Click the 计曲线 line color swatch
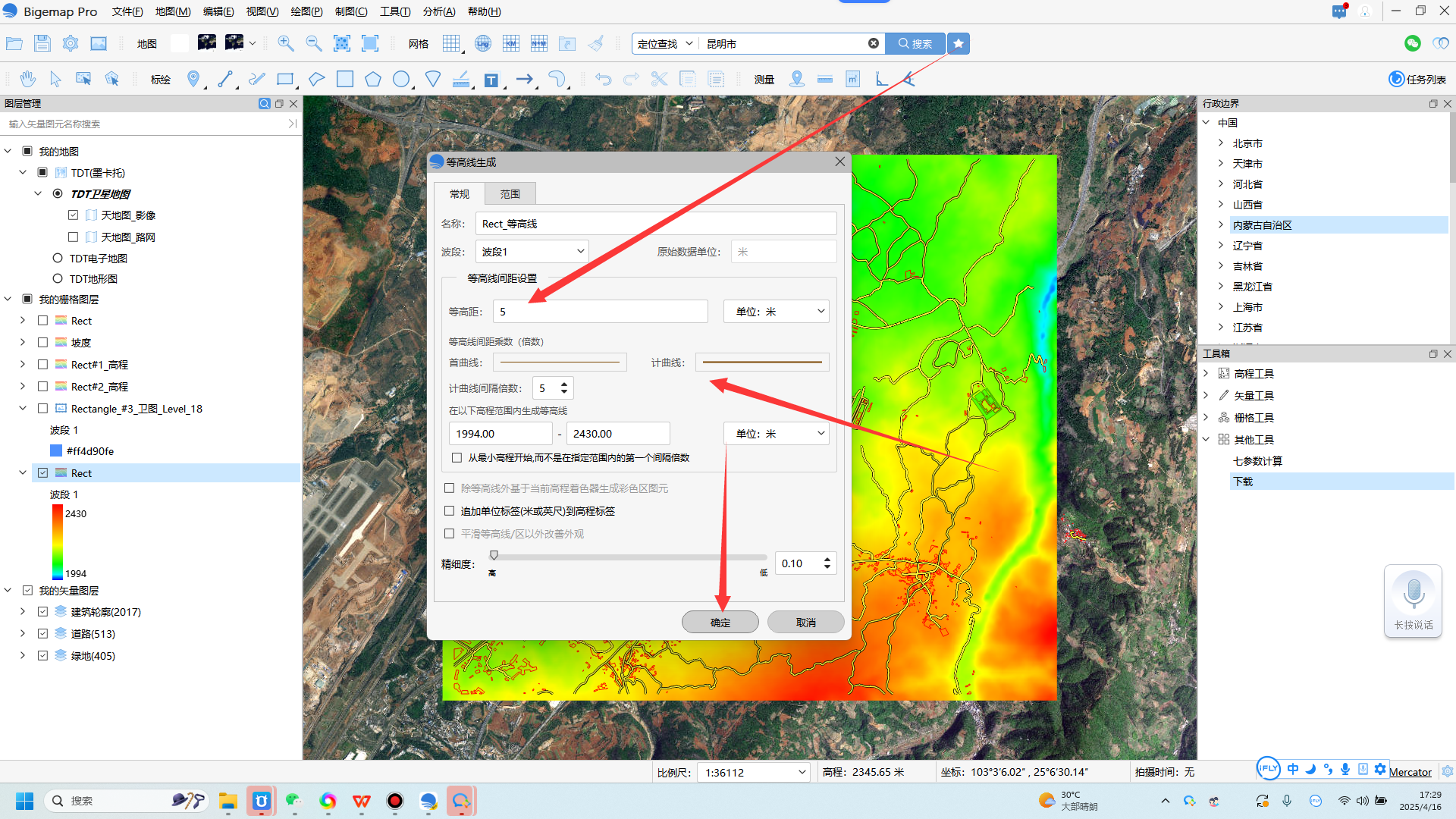This screenshot has height=819, width=1456. [762, 362]
